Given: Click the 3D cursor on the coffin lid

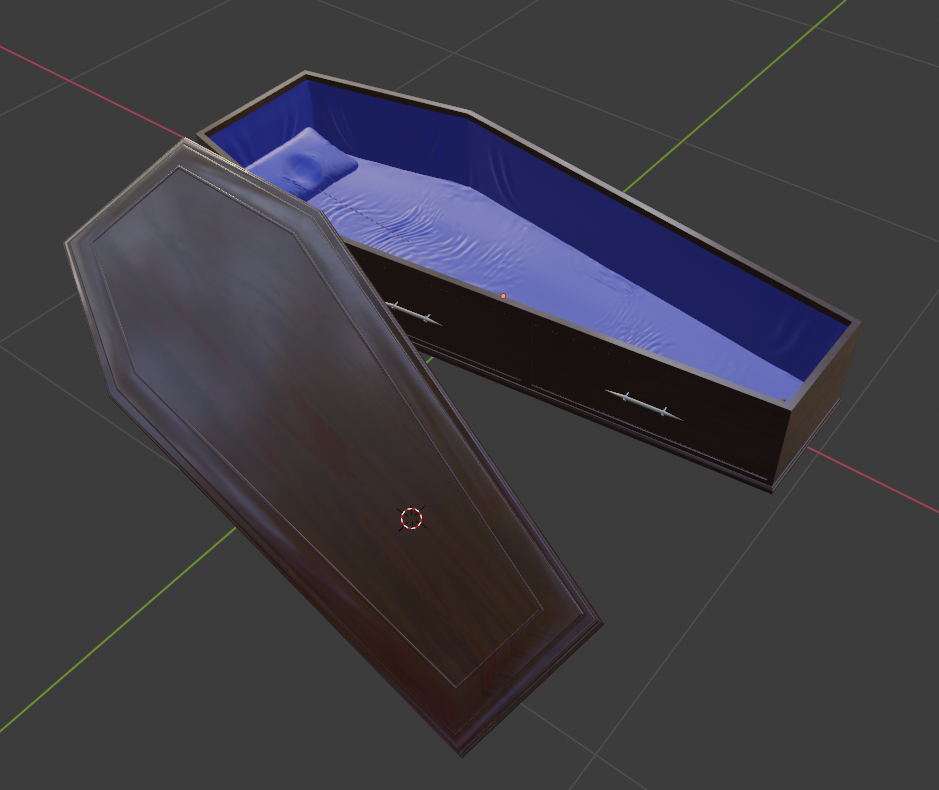Looking at the screenshot, I should pos(412,516).
